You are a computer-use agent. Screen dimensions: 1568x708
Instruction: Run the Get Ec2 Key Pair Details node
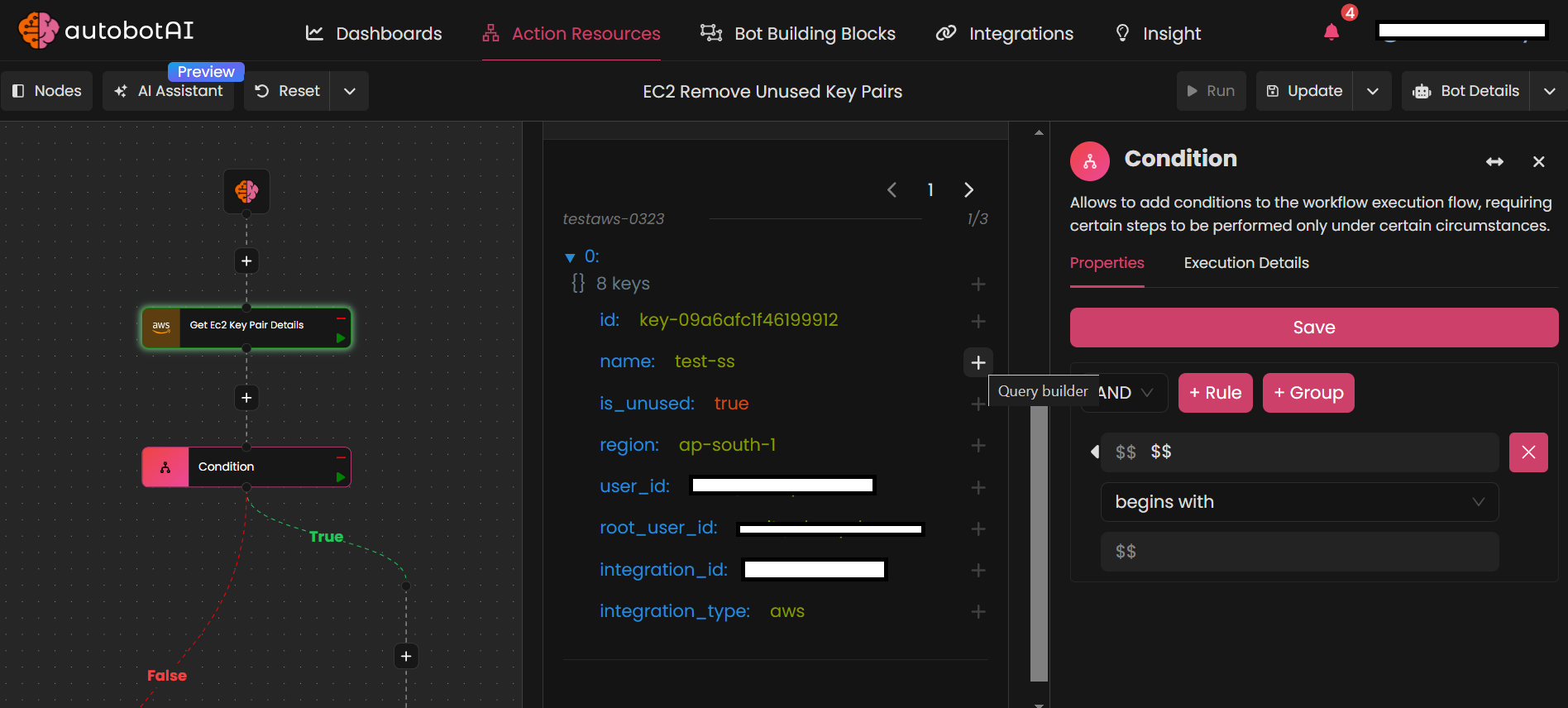tap(341, 338)
